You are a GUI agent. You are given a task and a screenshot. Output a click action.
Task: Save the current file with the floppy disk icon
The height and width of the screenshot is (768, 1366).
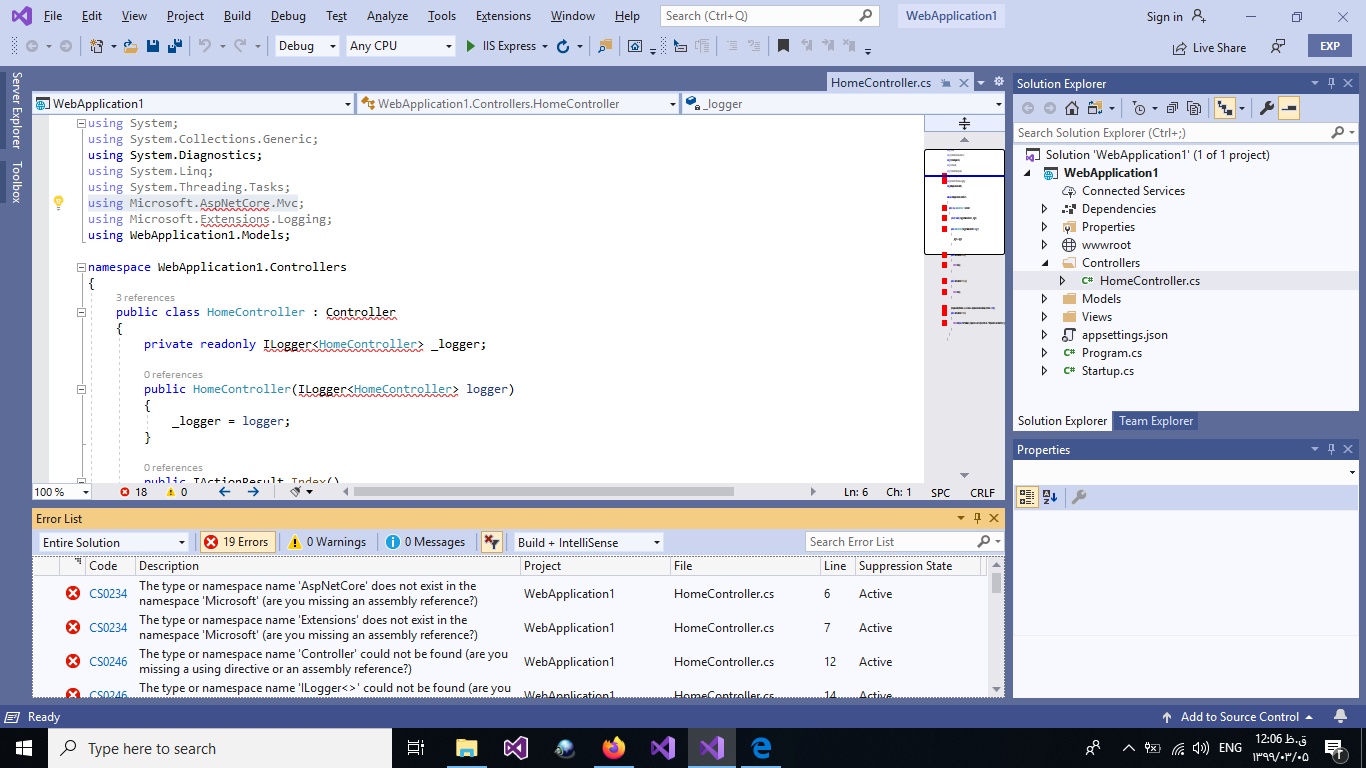click(153, 46)
